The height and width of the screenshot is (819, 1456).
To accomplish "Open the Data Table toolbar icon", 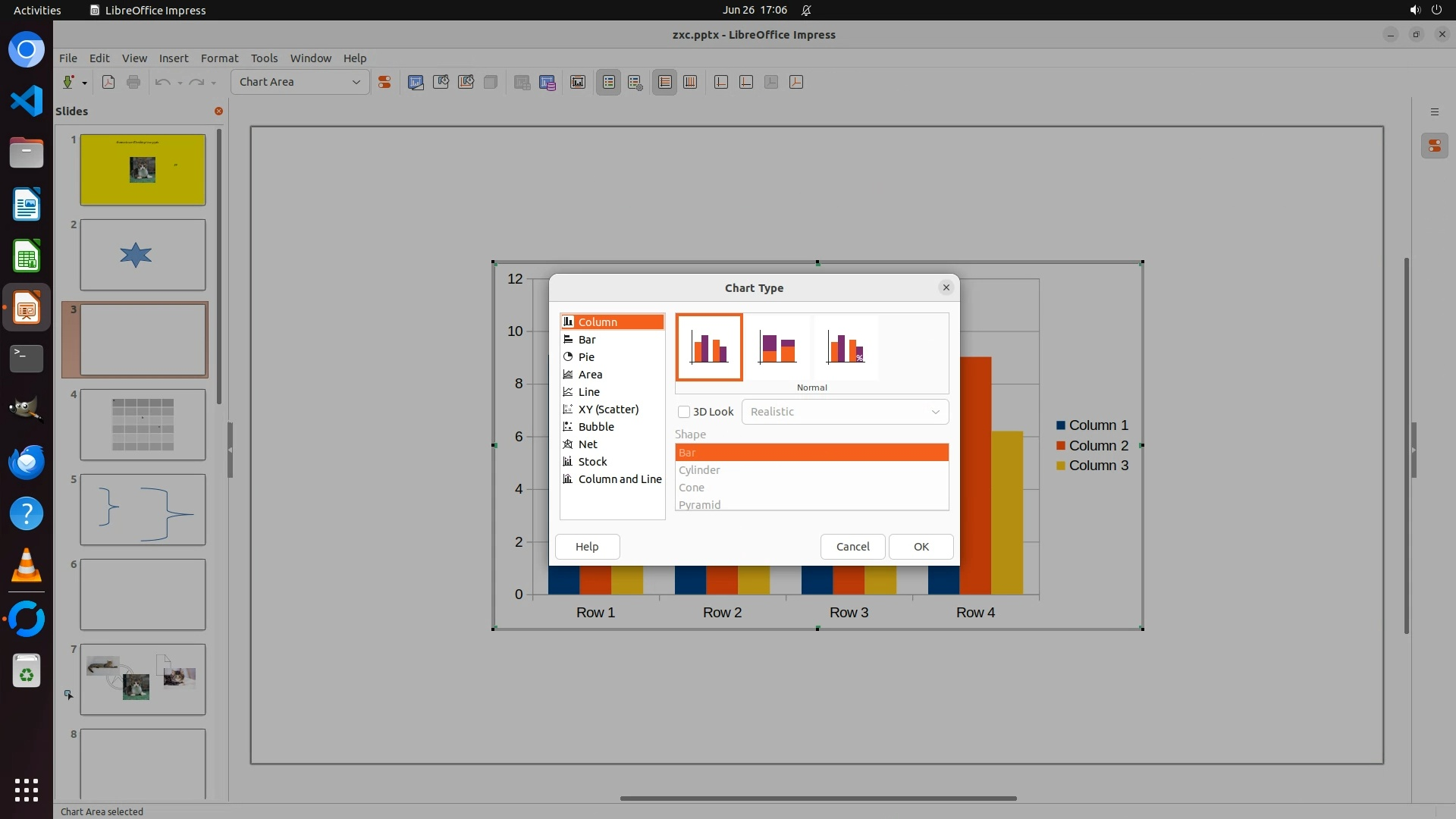I will click(548, 82).
